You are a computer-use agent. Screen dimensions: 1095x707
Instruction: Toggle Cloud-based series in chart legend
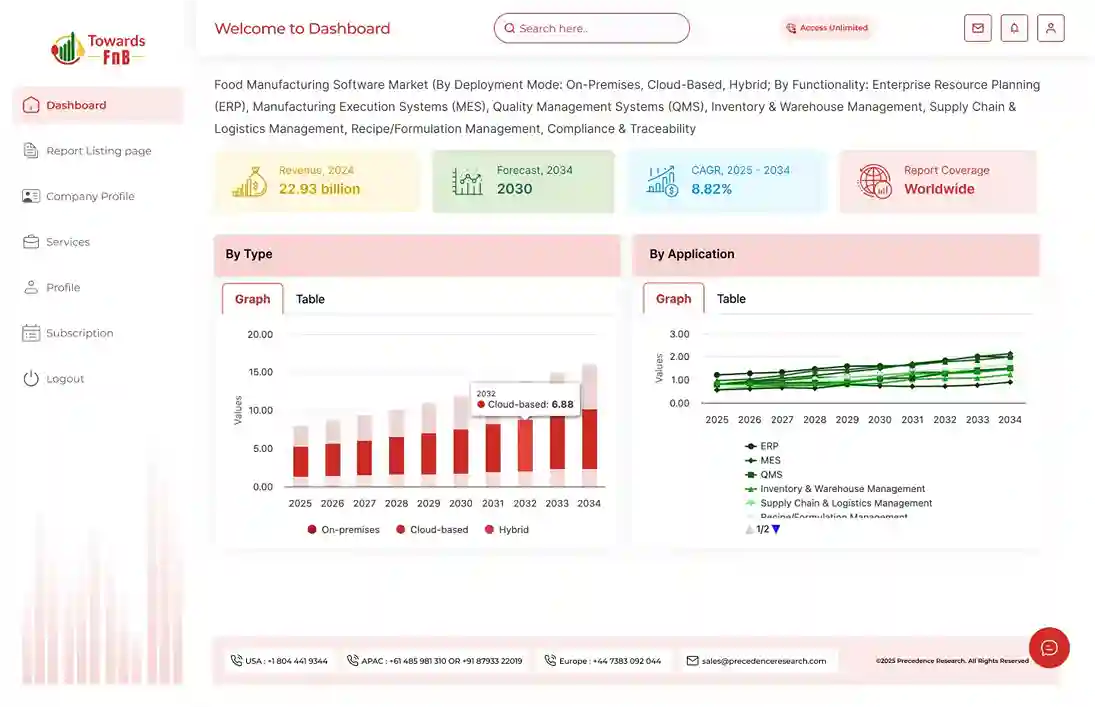click(x=431, y=529)
